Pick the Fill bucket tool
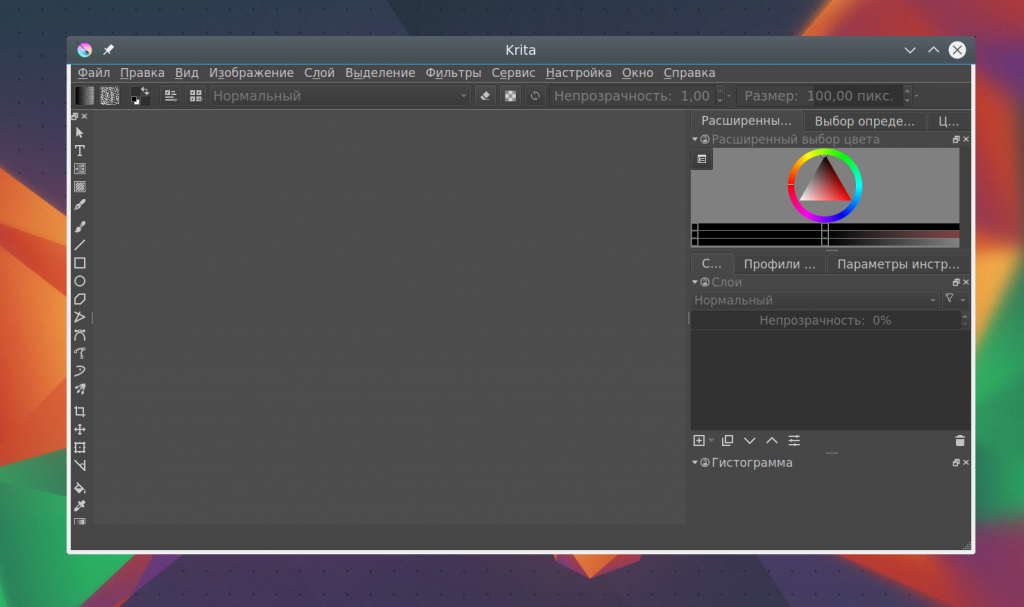 click(x=80, y=488)
